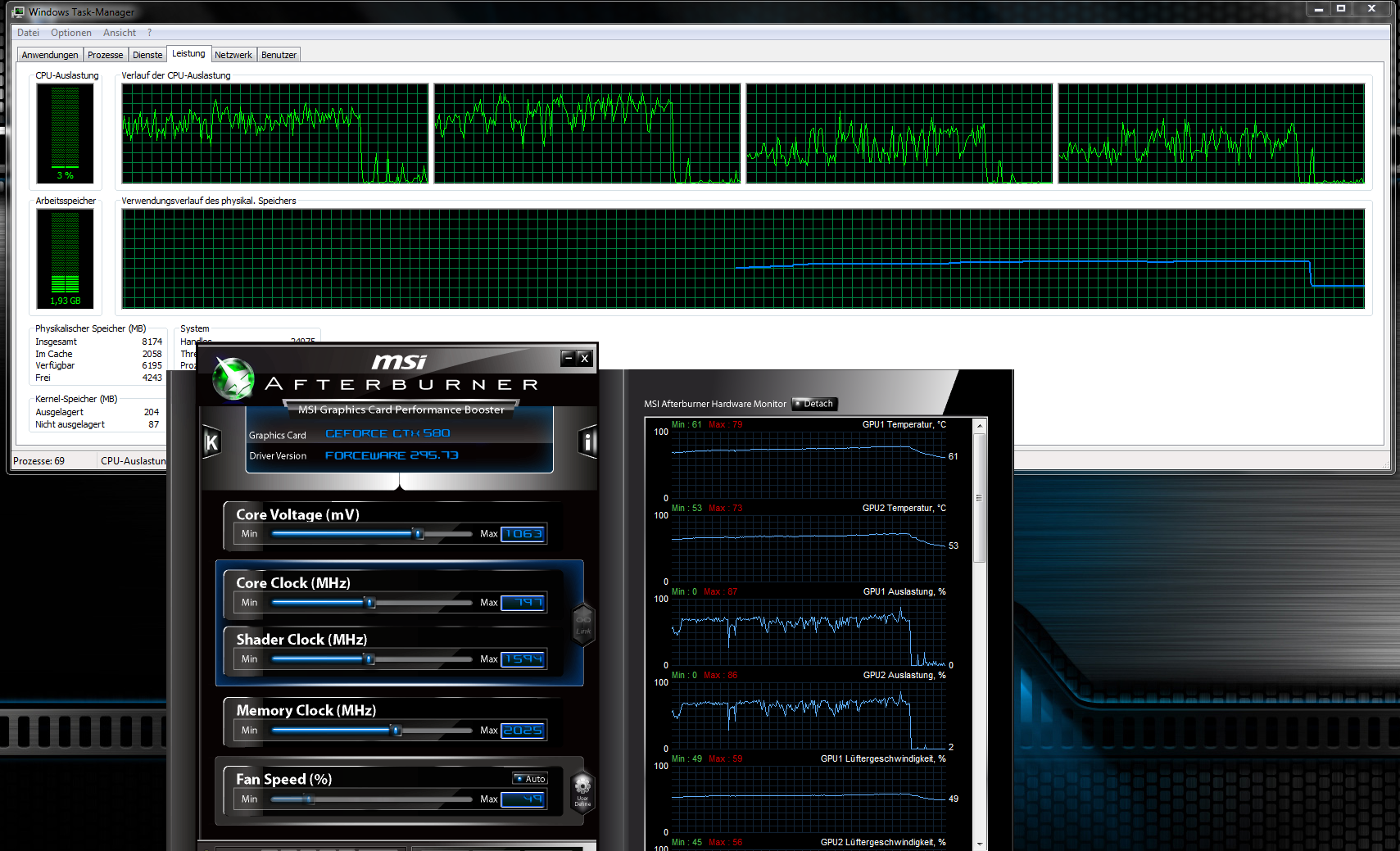
Task: Click the Core Clock value field 797
Action: pyautogui.click(x=523, y=603)
